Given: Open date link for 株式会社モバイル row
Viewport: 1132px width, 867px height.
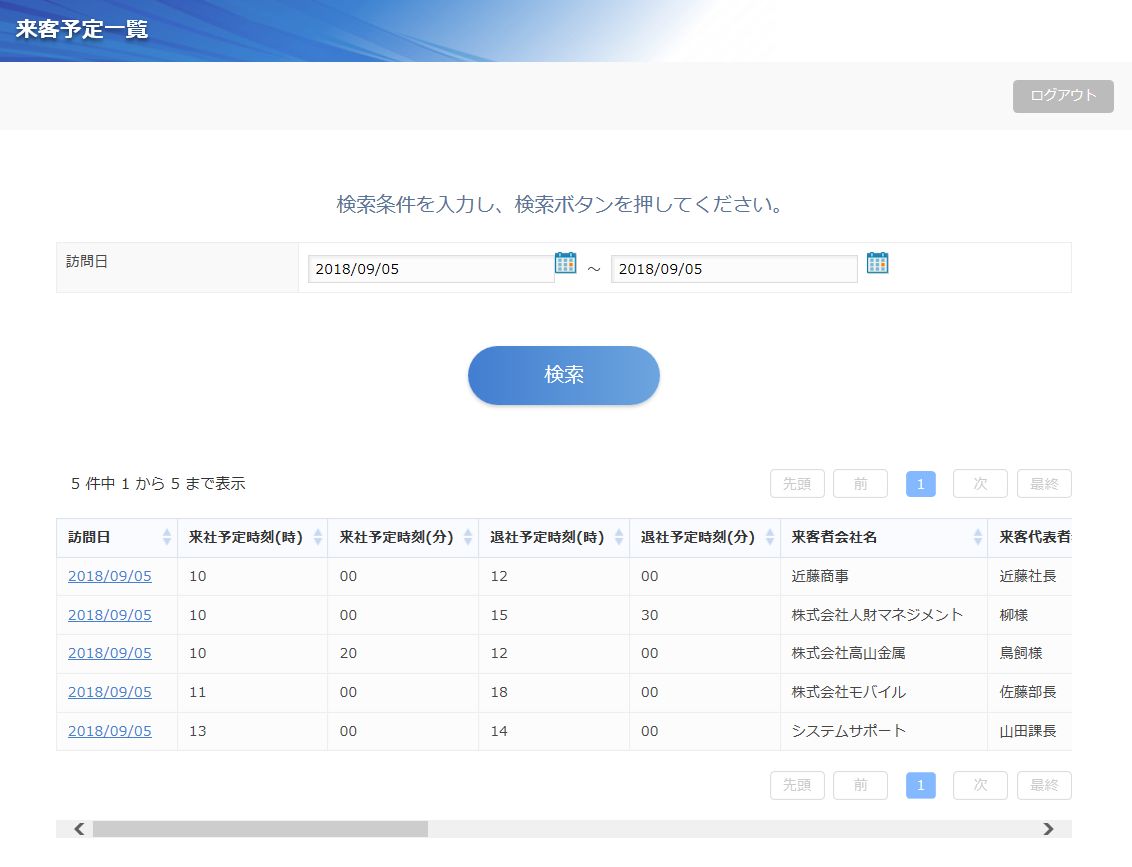Looking at the screenshot, I should click(110, 692).
